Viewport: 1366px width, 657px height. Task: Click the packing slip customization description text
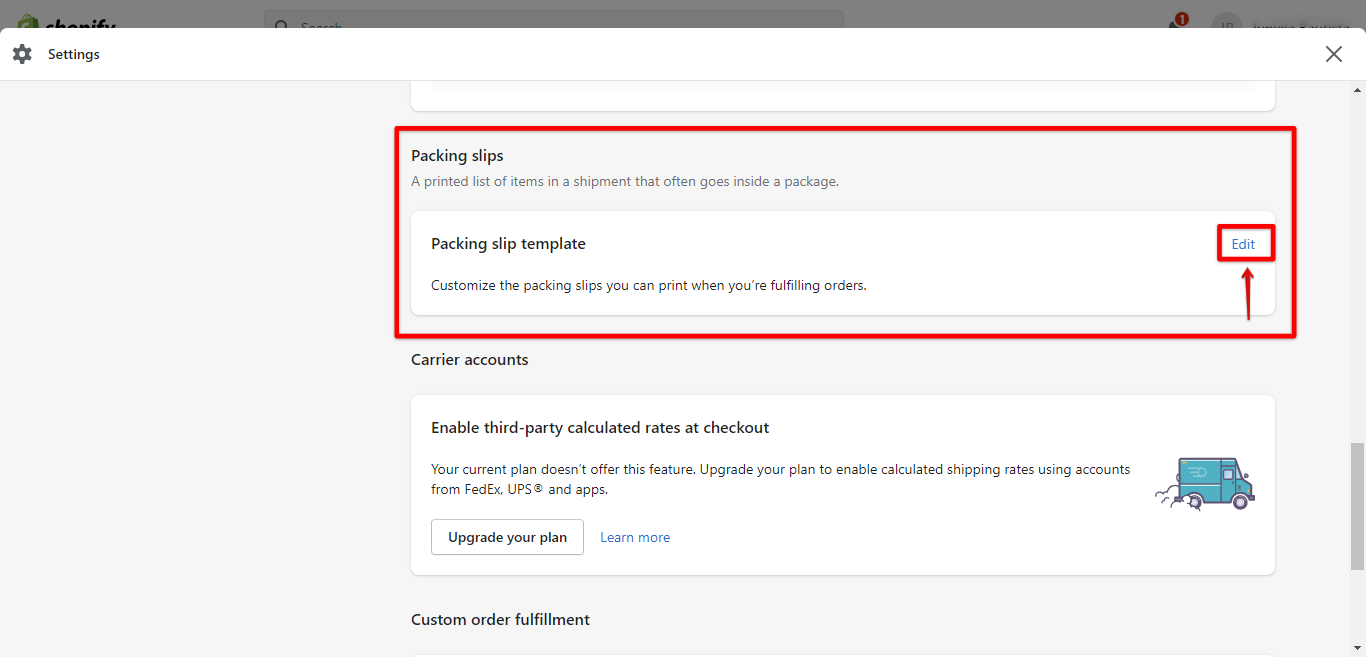648,285
